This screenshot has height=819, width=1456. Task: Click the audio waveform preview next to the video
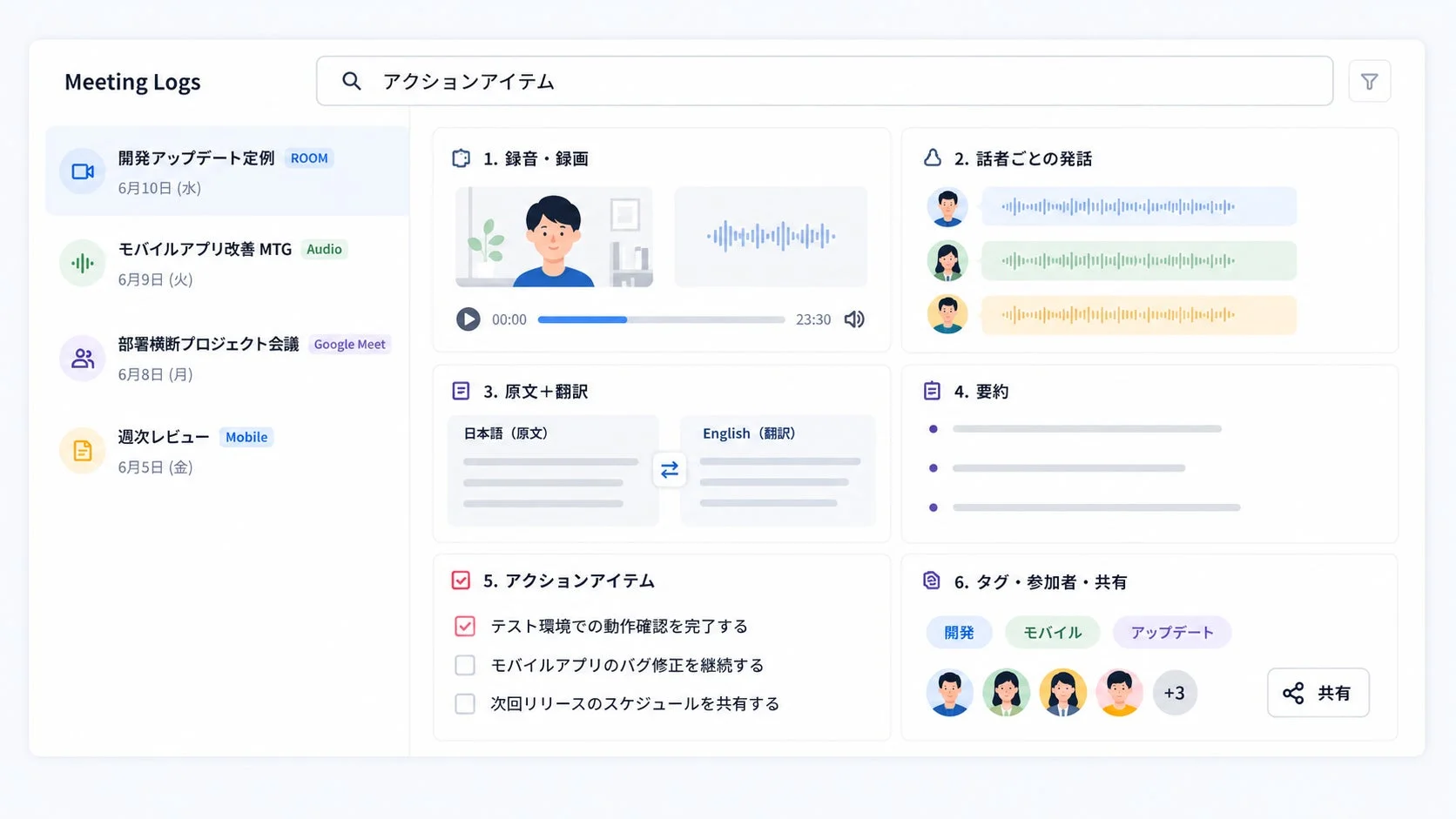click(x=771, y=237)
